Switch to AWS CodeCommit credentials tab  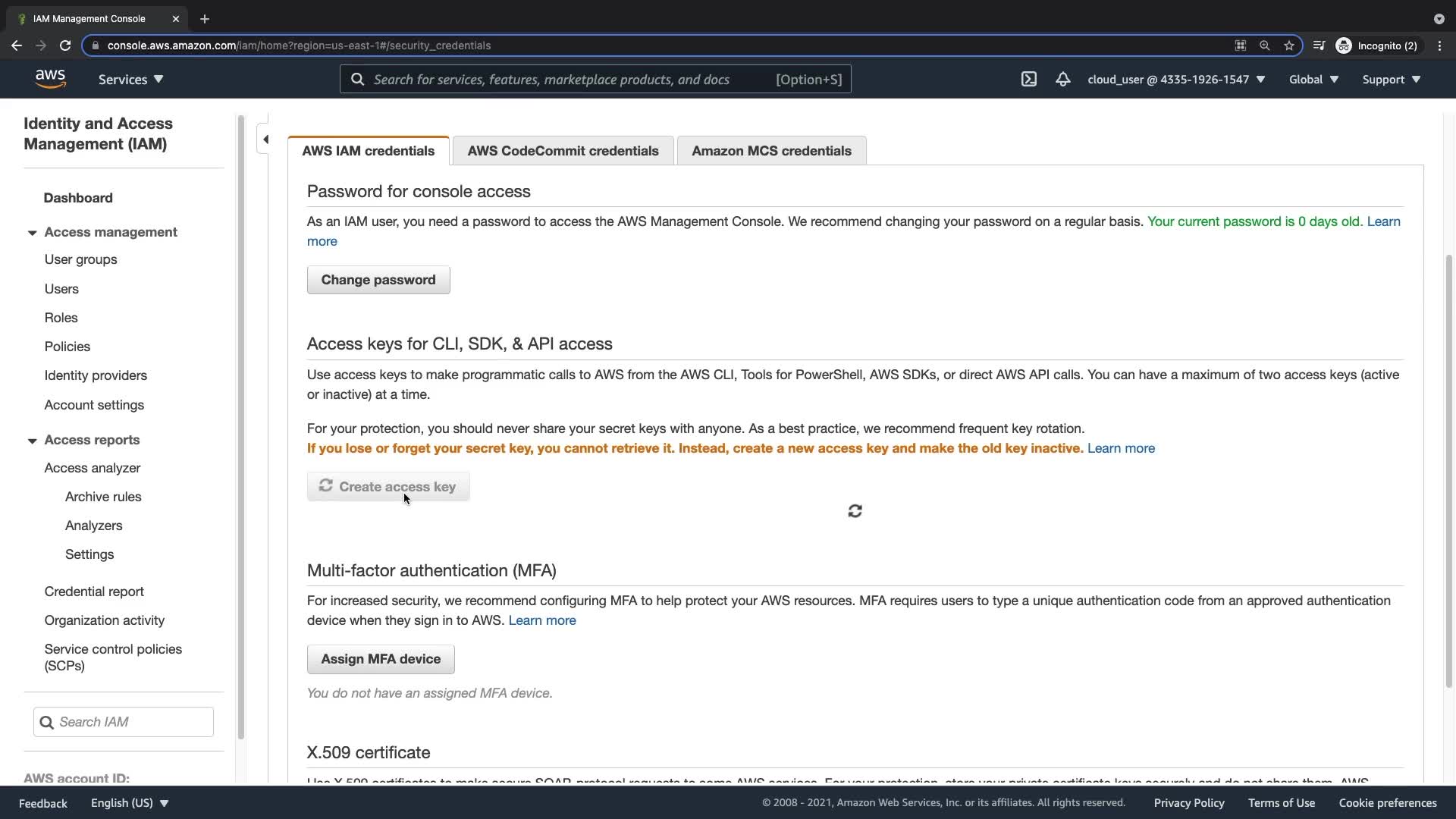563,151
